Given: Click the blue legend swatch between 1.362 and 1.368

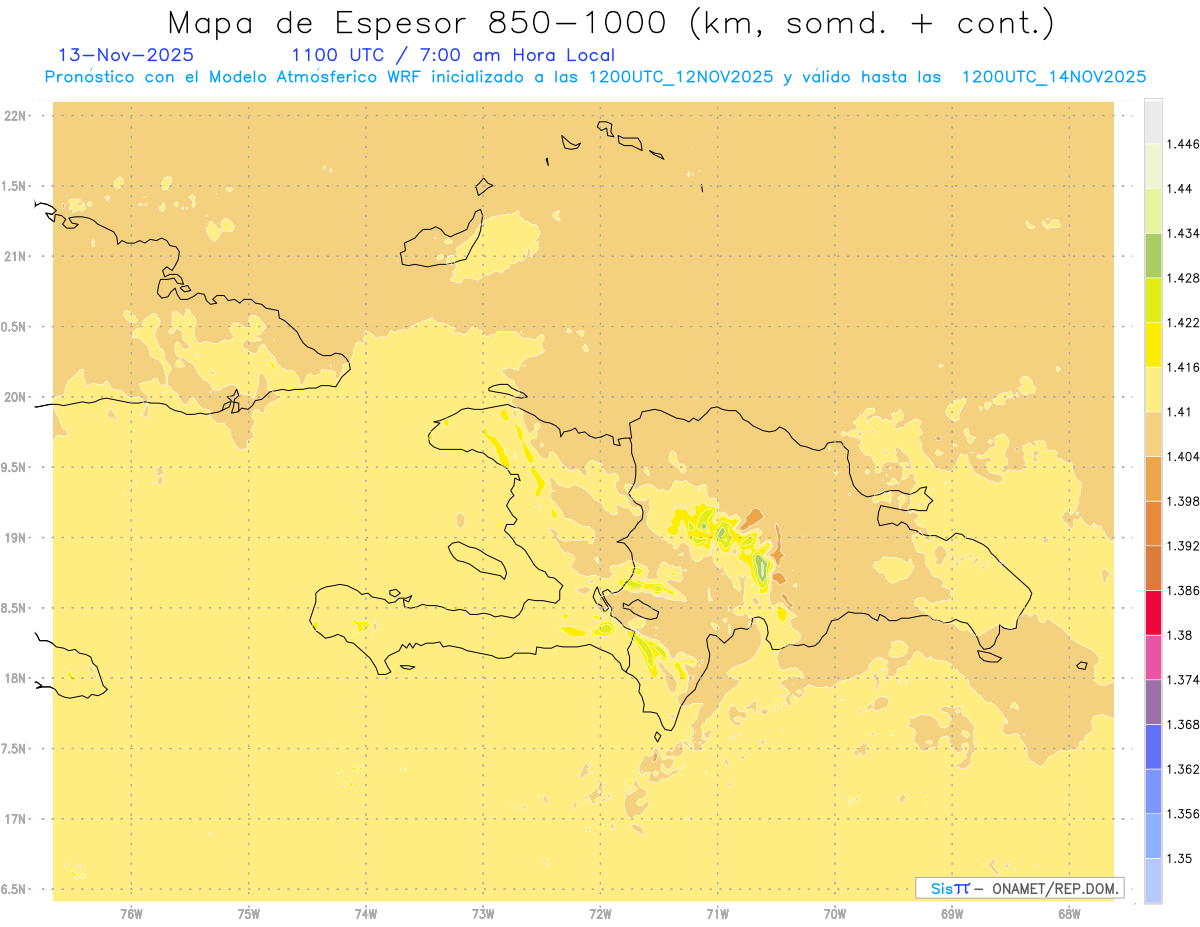Looking at the screenshot, I should [x=1153, y=746].
